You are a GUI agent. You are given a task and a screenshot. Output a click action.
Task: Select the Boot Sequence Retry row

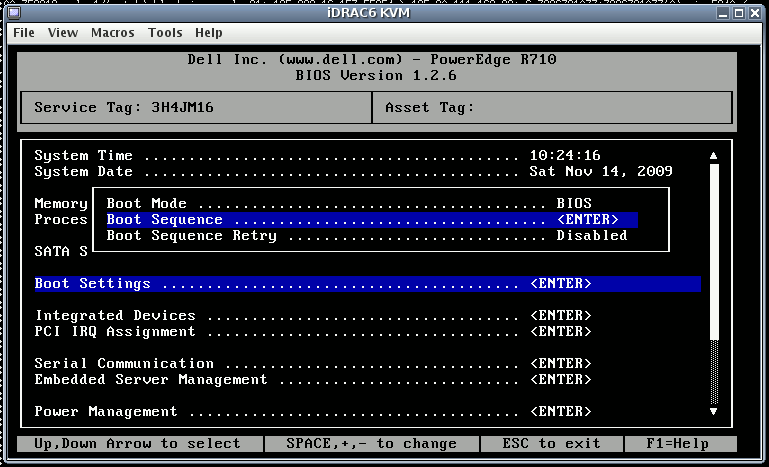(372, 236)
